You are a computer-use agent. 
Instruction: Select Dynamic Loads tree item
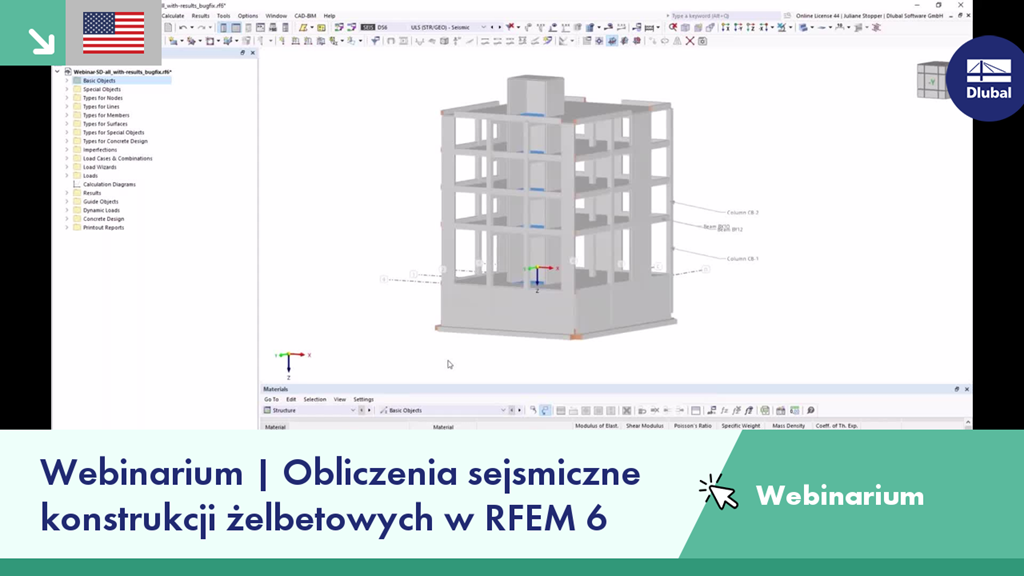[101, 210]
